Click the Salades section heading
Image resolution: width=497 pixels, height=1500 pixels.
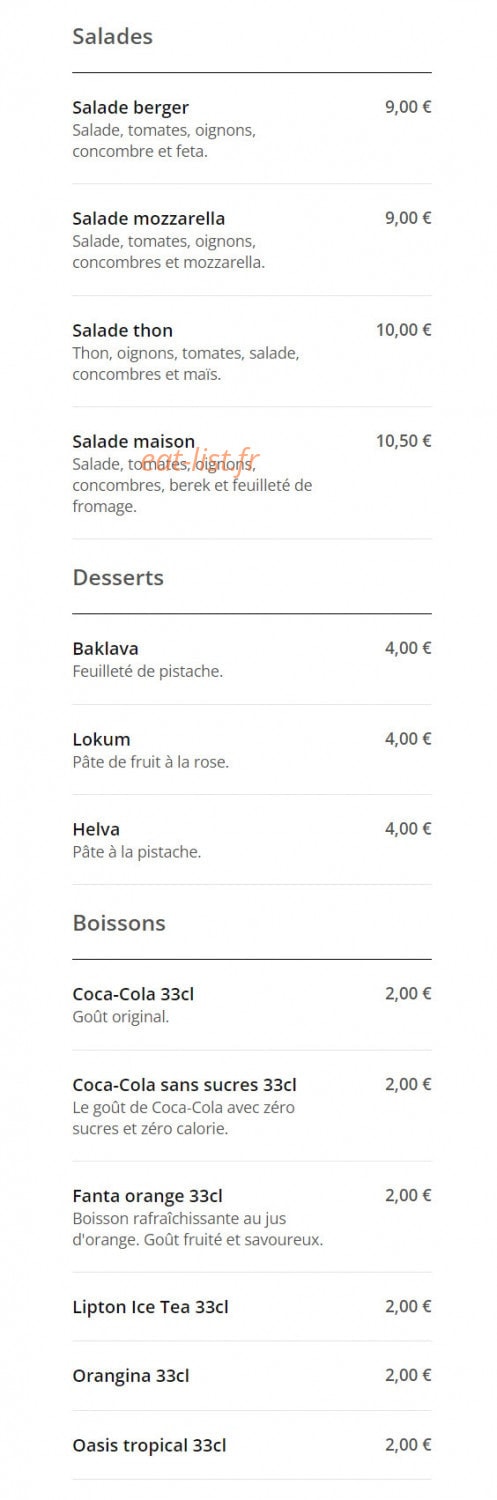tap(113, 36)
